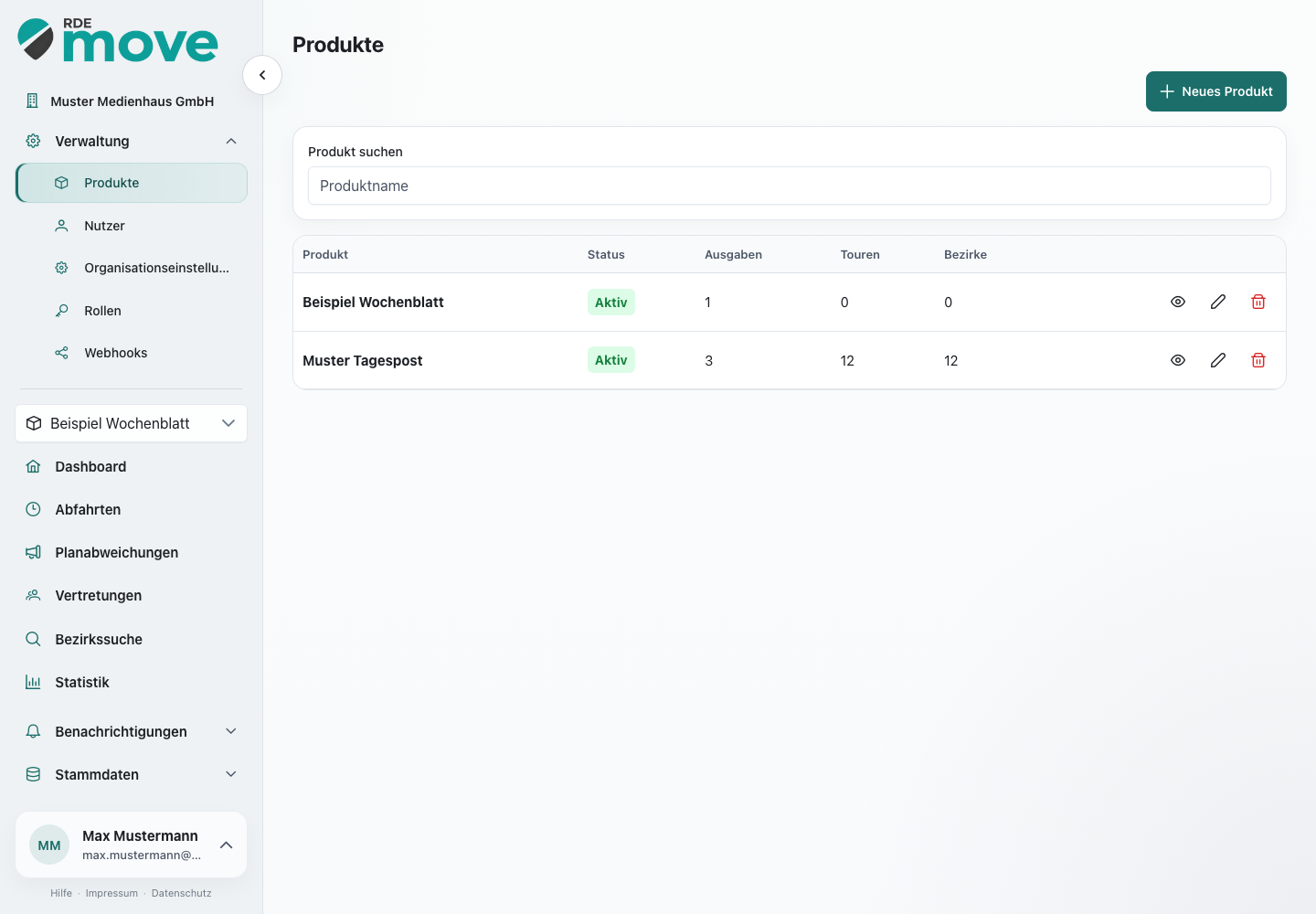This screenshot has height=914, width=1316.
Task: Open the Datenschutz link
Action: [x=181, y=893]
